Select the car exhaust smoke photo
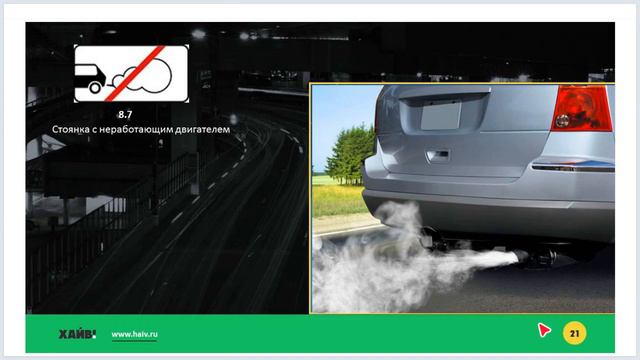The width and height of the screenshot is (640, 360). (462, 198)
